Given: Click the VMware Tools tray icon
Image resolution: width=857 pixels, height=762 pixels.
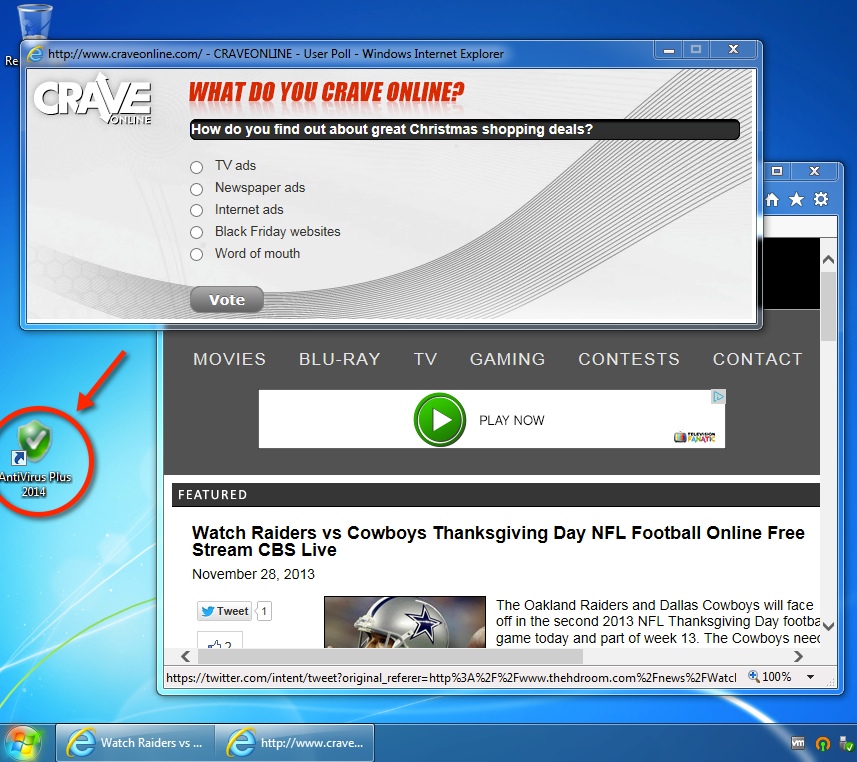Looking at the screenshot, I should (798, 743).
